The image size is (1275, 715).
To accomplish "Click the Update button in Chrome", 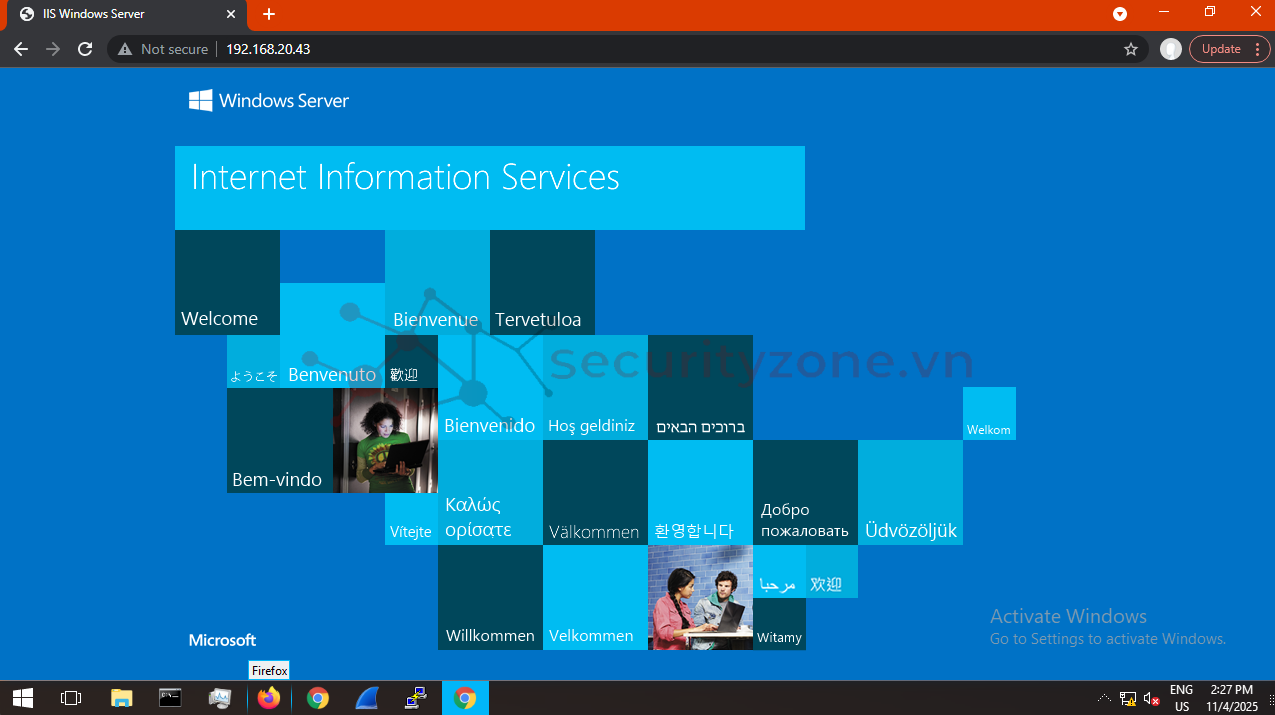I will [1221, 48].
